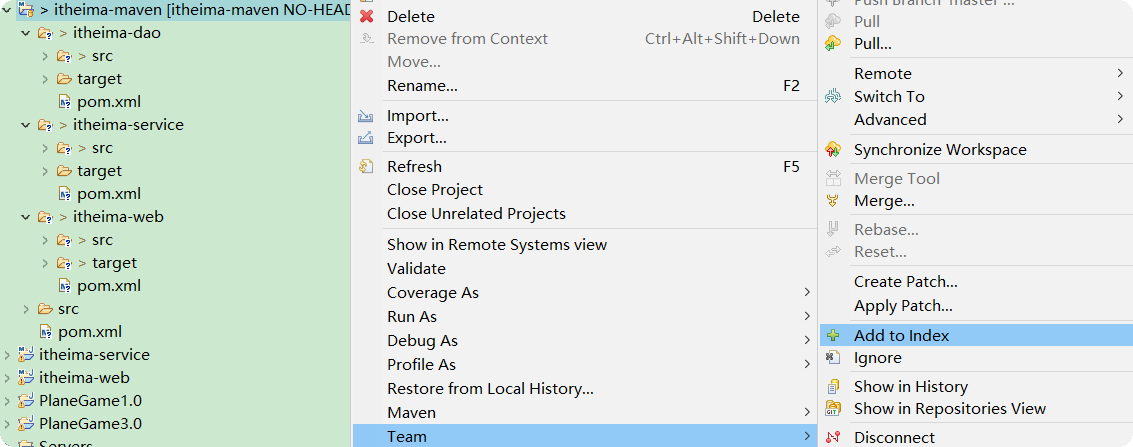Click the Synchronize Workspace icon
The image size is (1133, 447).
click(x=833, y=150)
